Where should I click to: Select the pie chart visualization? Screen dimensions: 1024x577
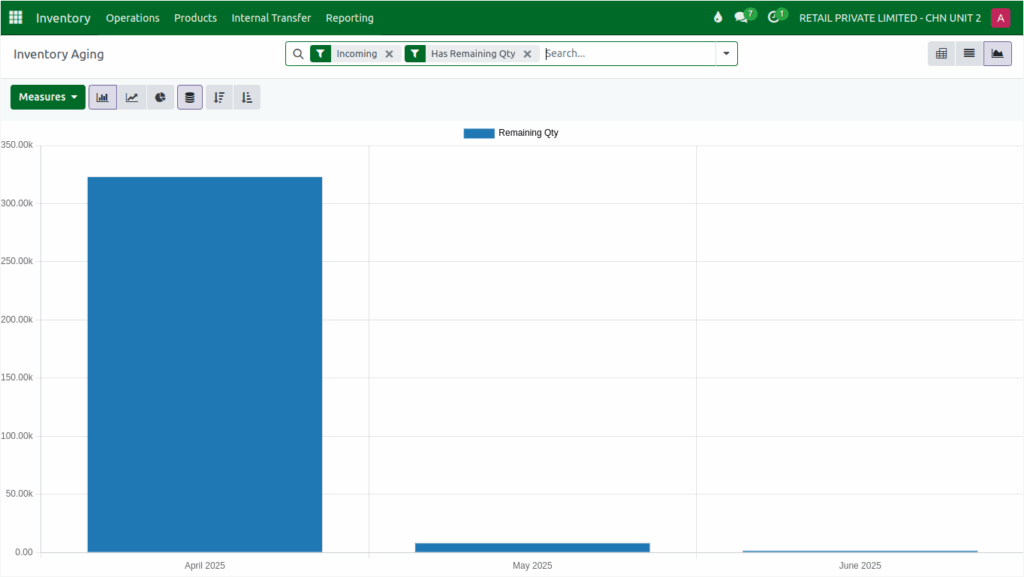tap(160, 97)
